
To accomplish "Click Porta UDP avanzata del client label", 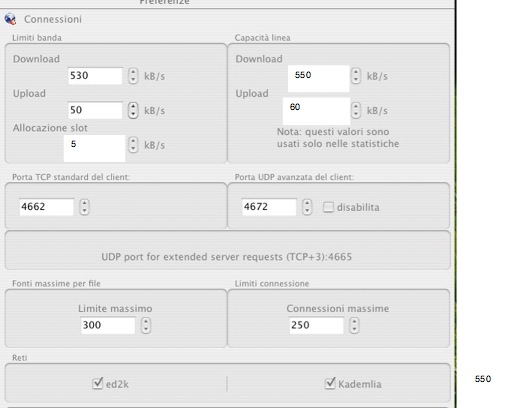I will pos(294,177).
